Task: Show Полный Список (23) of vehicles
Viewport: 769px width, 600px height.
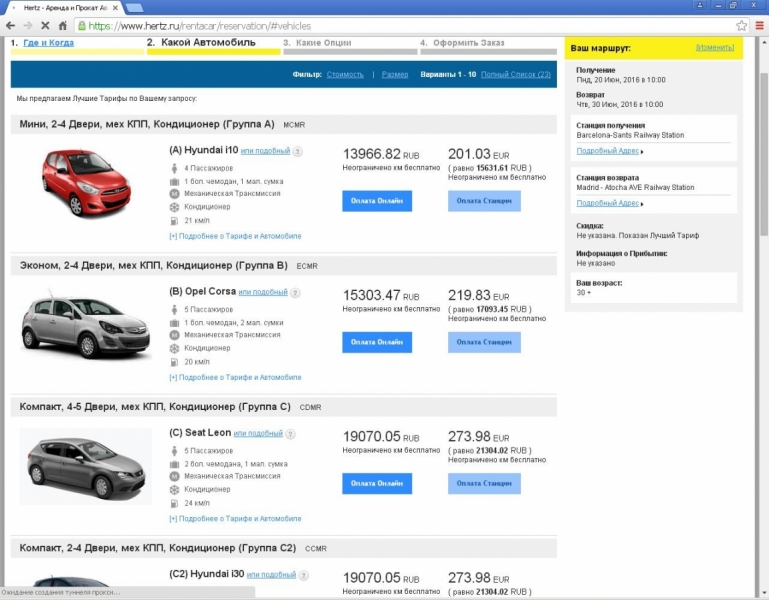Action: click(516, 75)
